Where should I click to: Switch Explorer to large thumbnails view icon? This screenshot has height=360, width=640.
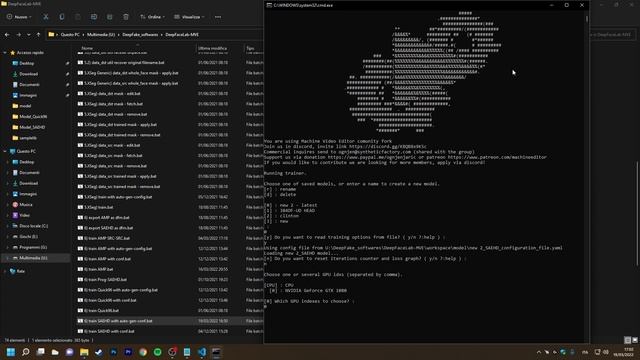coord(635,340)
